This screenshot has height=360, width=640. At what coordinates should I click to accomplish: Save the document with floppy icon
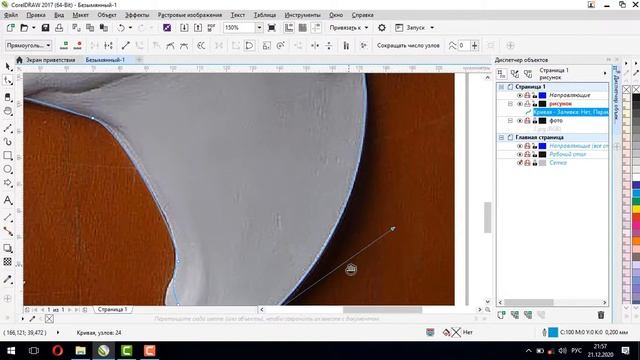click(45, 28)
